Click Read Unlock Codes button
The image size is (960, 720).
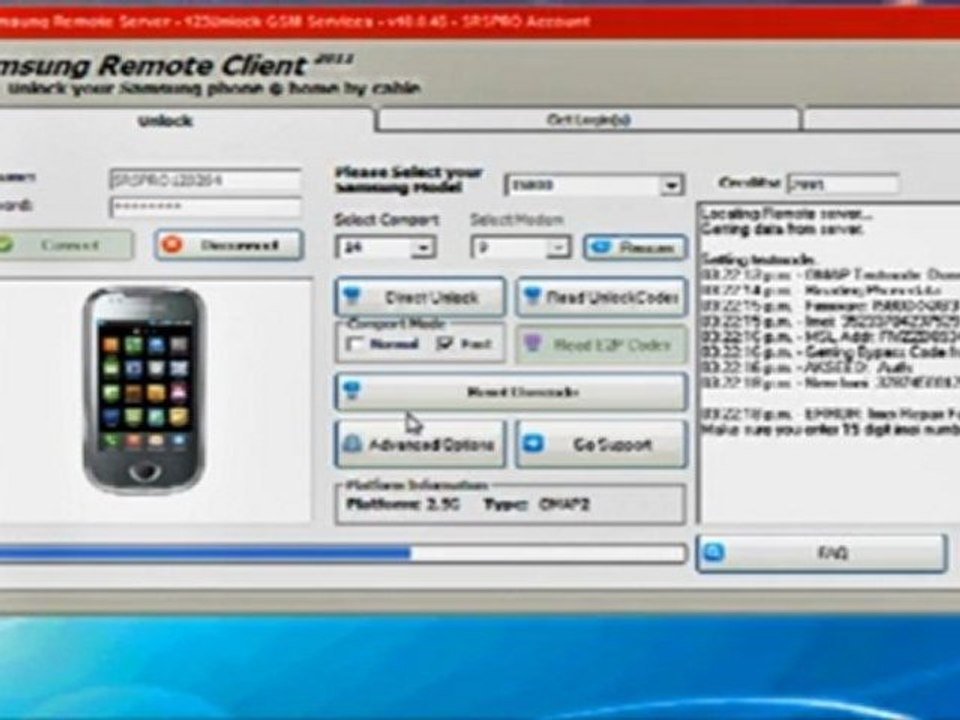(x=601, y=298)
